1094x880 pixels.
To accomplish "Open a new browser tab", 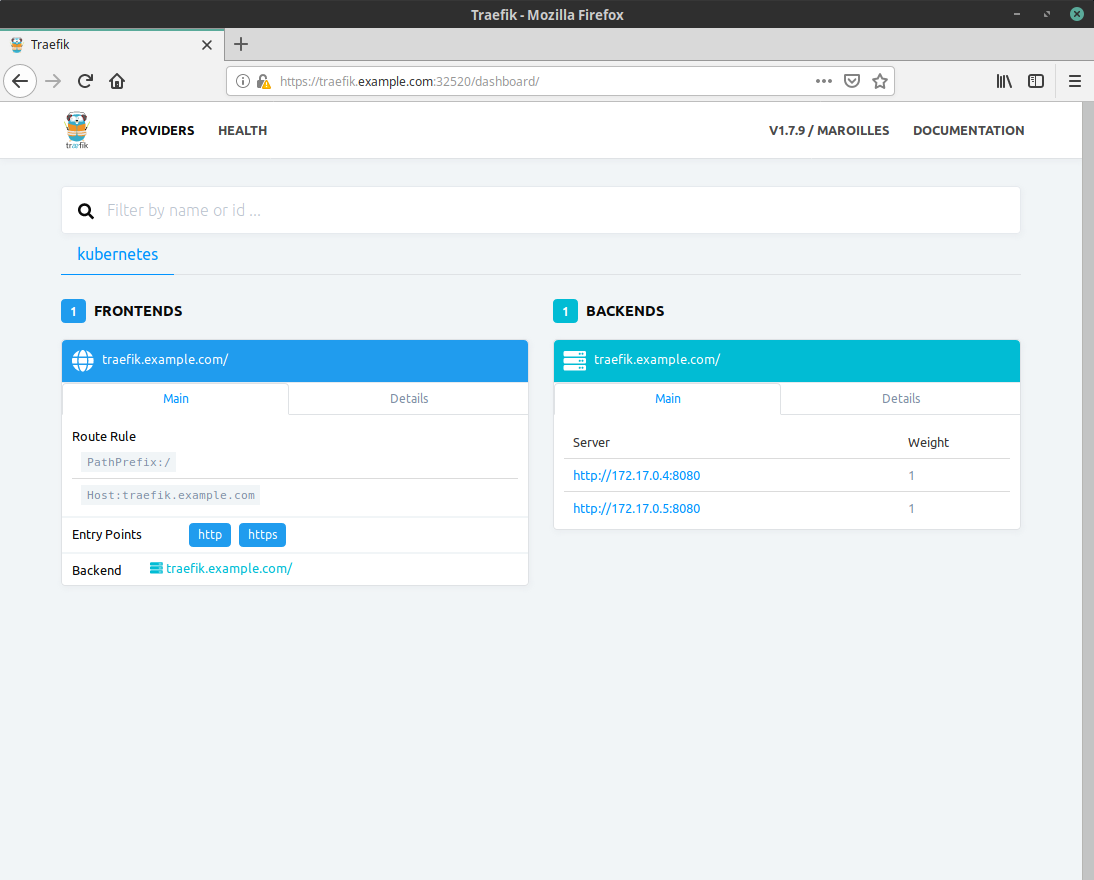I will coord(241,44).
